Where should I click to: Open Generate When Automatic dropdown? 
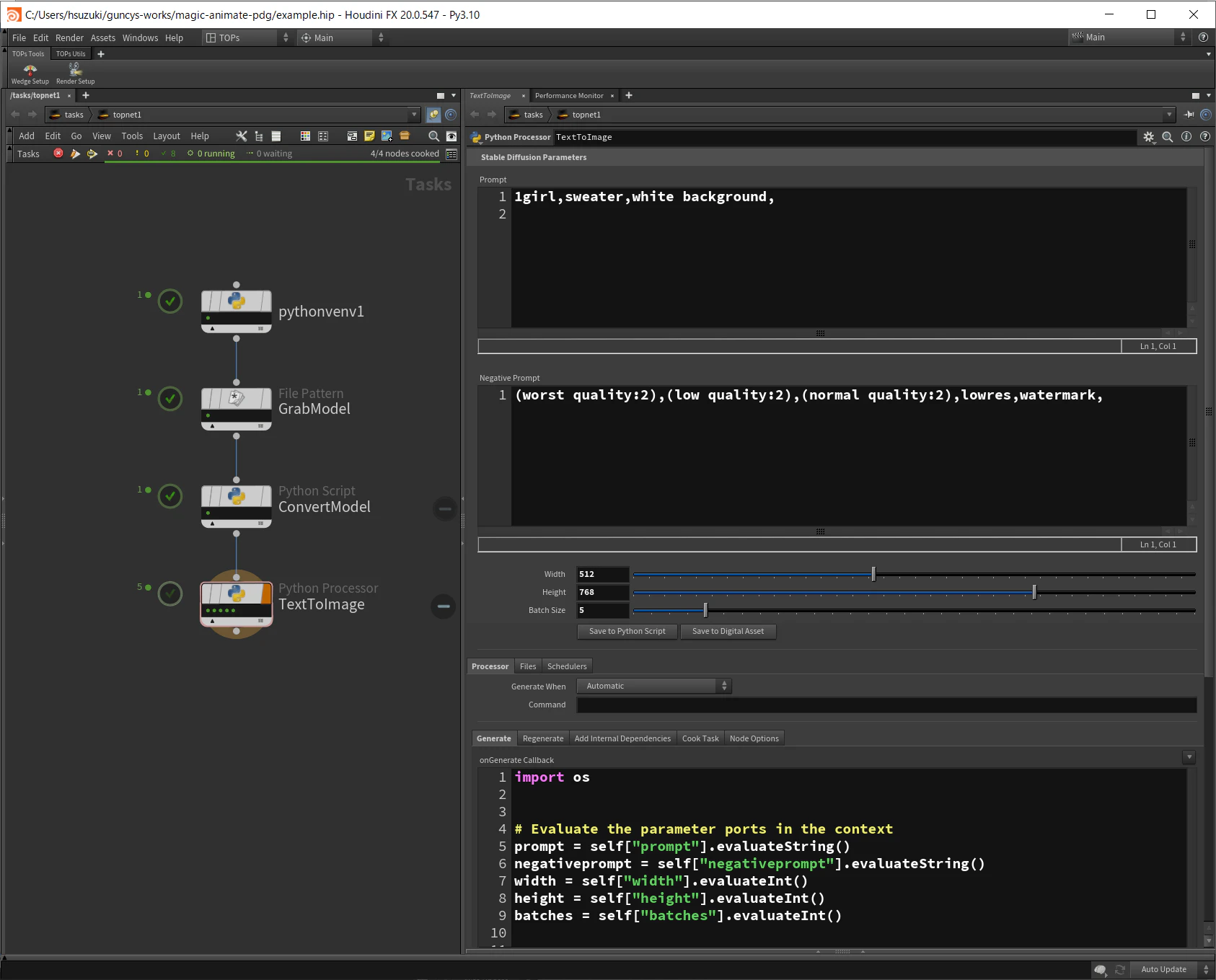[x=654, y=686]
